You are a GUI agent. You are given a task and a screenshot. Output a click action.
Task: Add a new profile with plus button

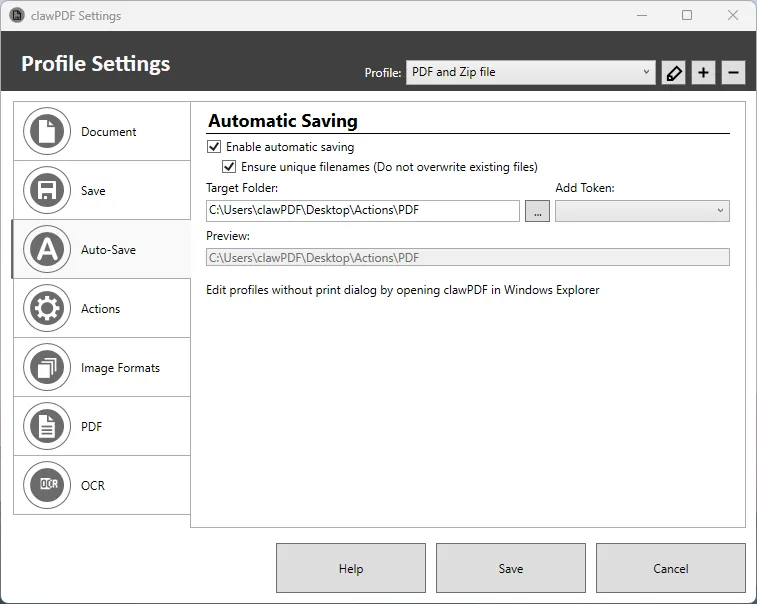[x=703, y=73]
